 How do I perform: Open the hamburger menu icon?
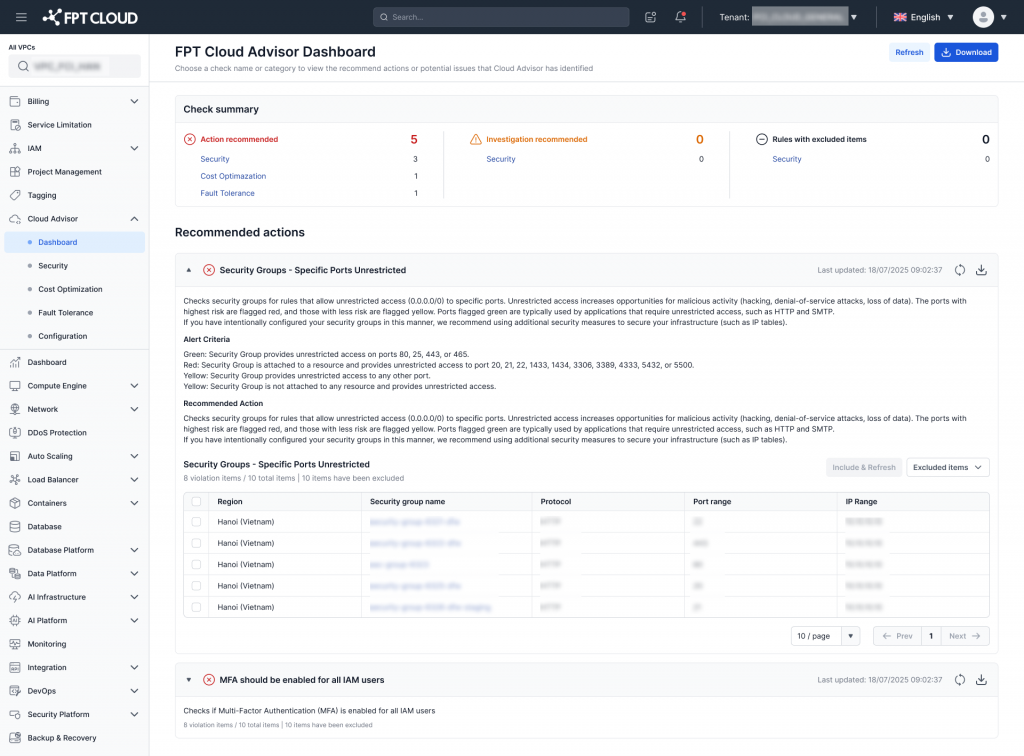(21, 17)
